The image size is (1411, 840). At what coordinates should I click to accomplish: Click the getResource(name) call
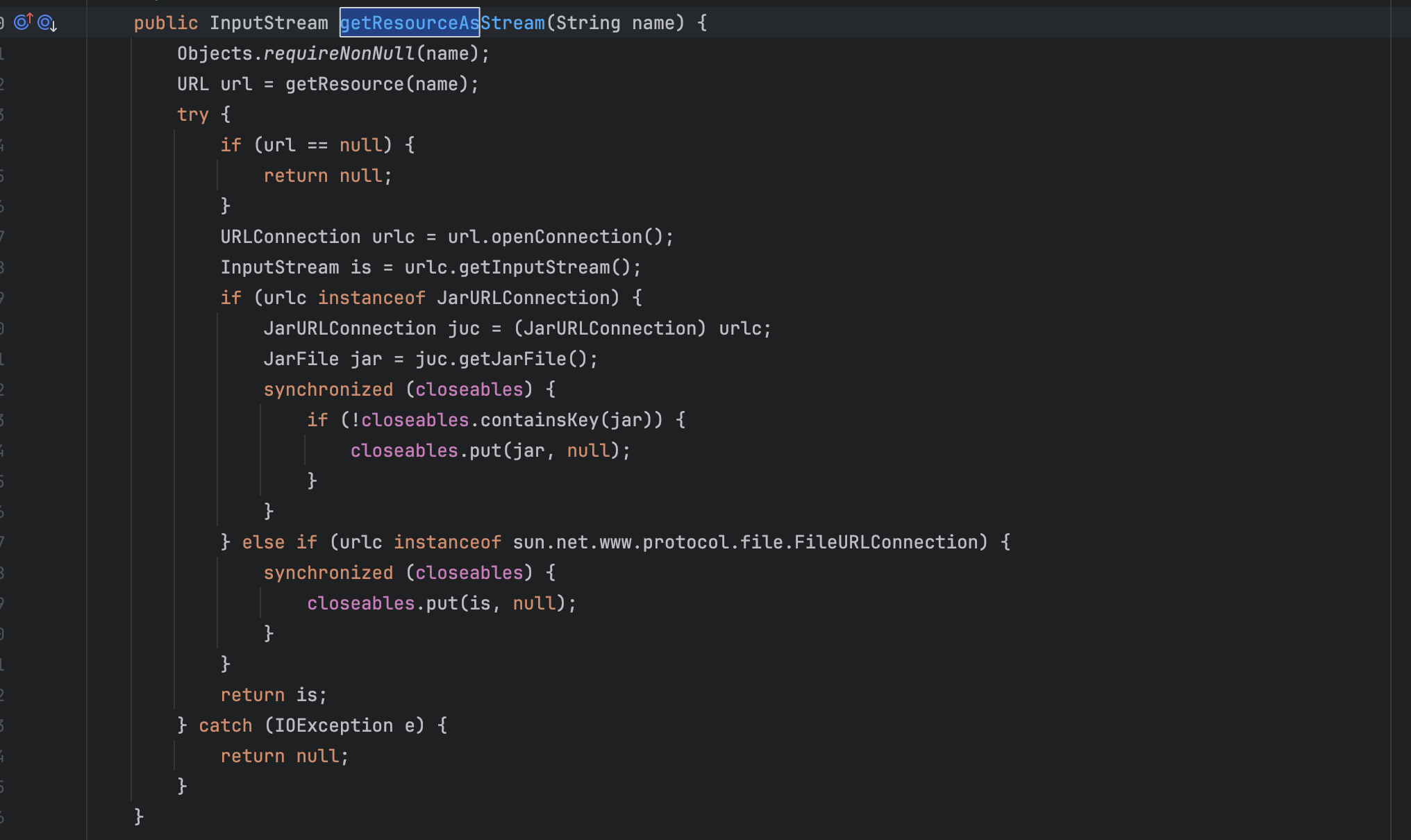377,84
